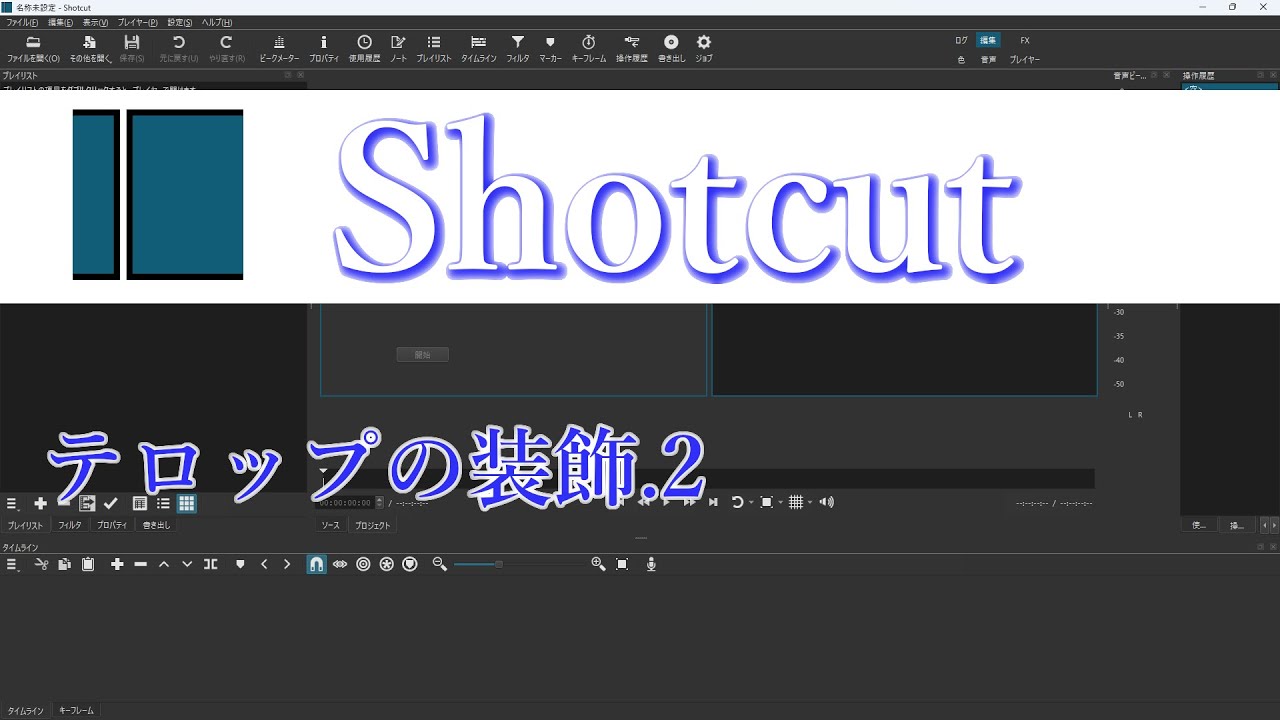Viewport: 1280px width, 720px height.
Task: Open the ノート notes panel icon
Action: 398,48
